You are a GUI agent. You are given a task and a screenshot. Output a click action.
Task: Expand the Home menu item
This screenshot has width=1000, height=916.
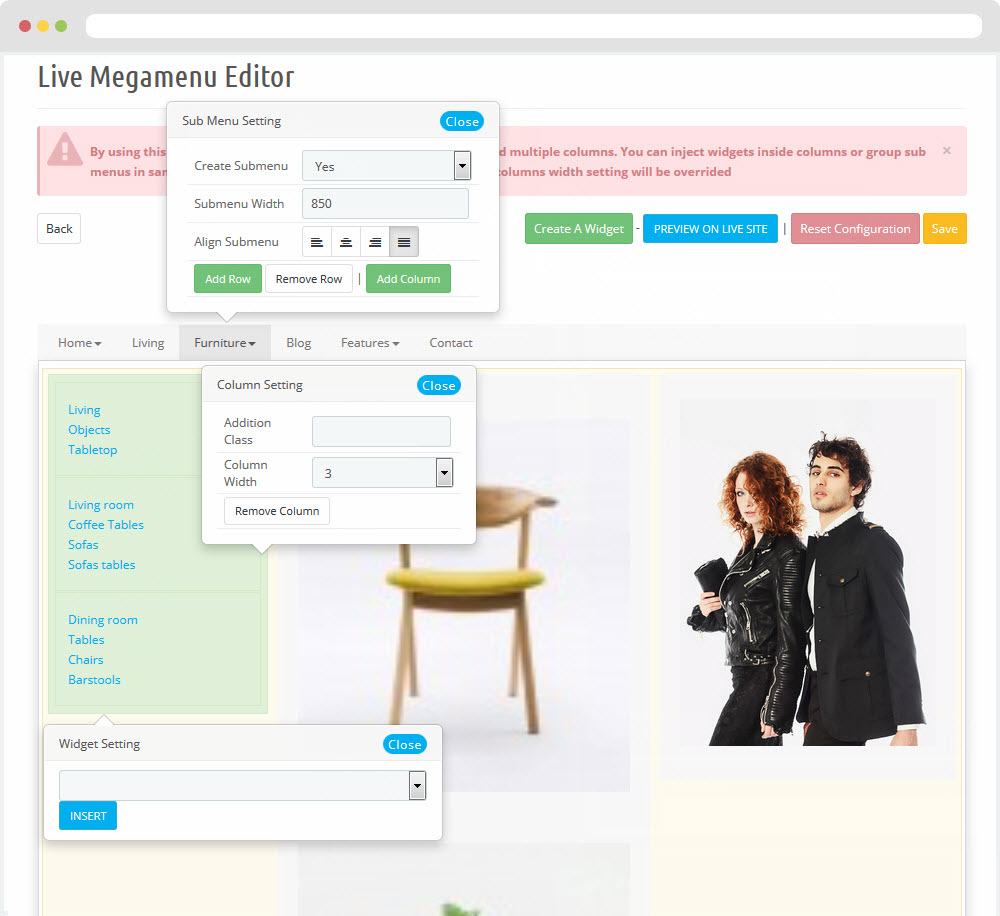pyautogui.click(x=80, y=343)
